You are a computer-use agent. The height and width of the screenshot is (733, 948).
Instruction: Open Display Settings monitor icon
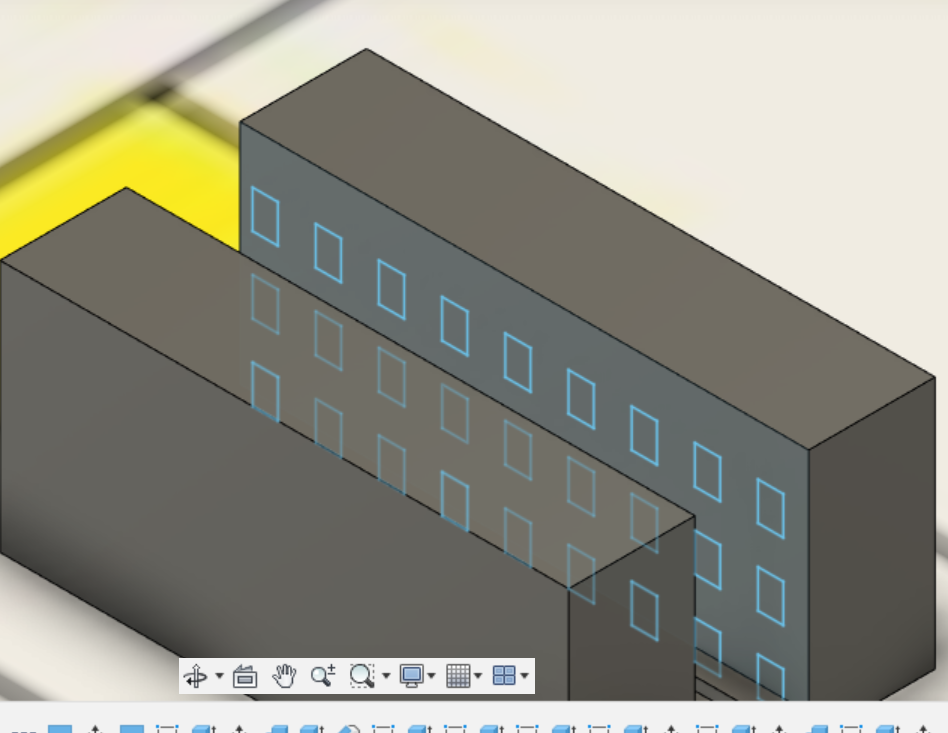412,676
